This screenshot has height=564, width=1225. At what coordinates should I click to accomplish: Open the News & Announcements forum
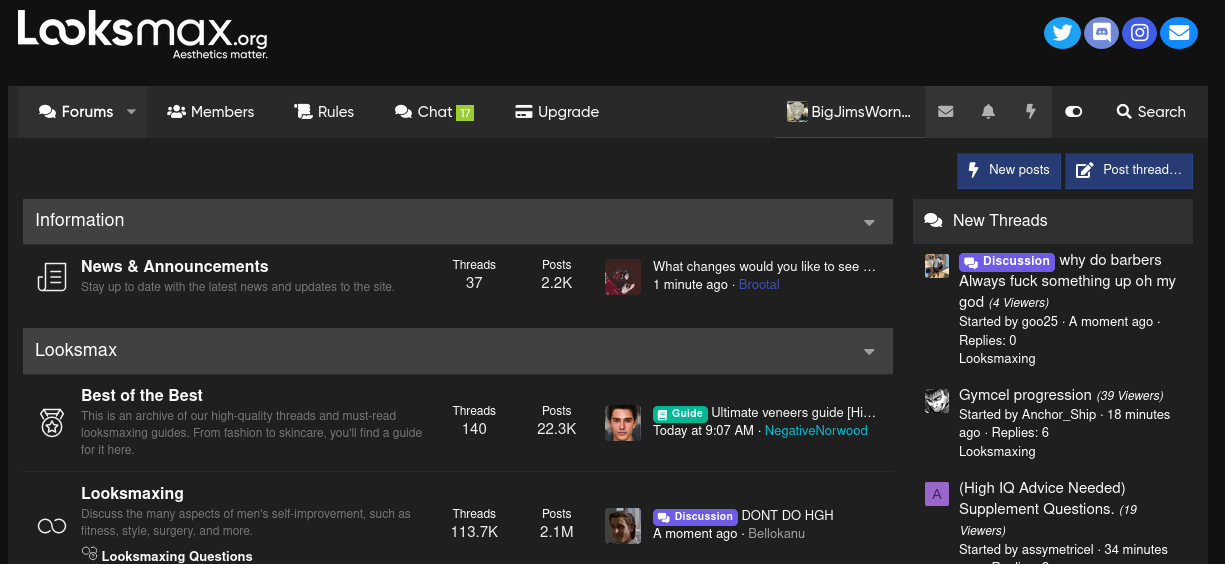pyautogui.click(x=175, y=266)
